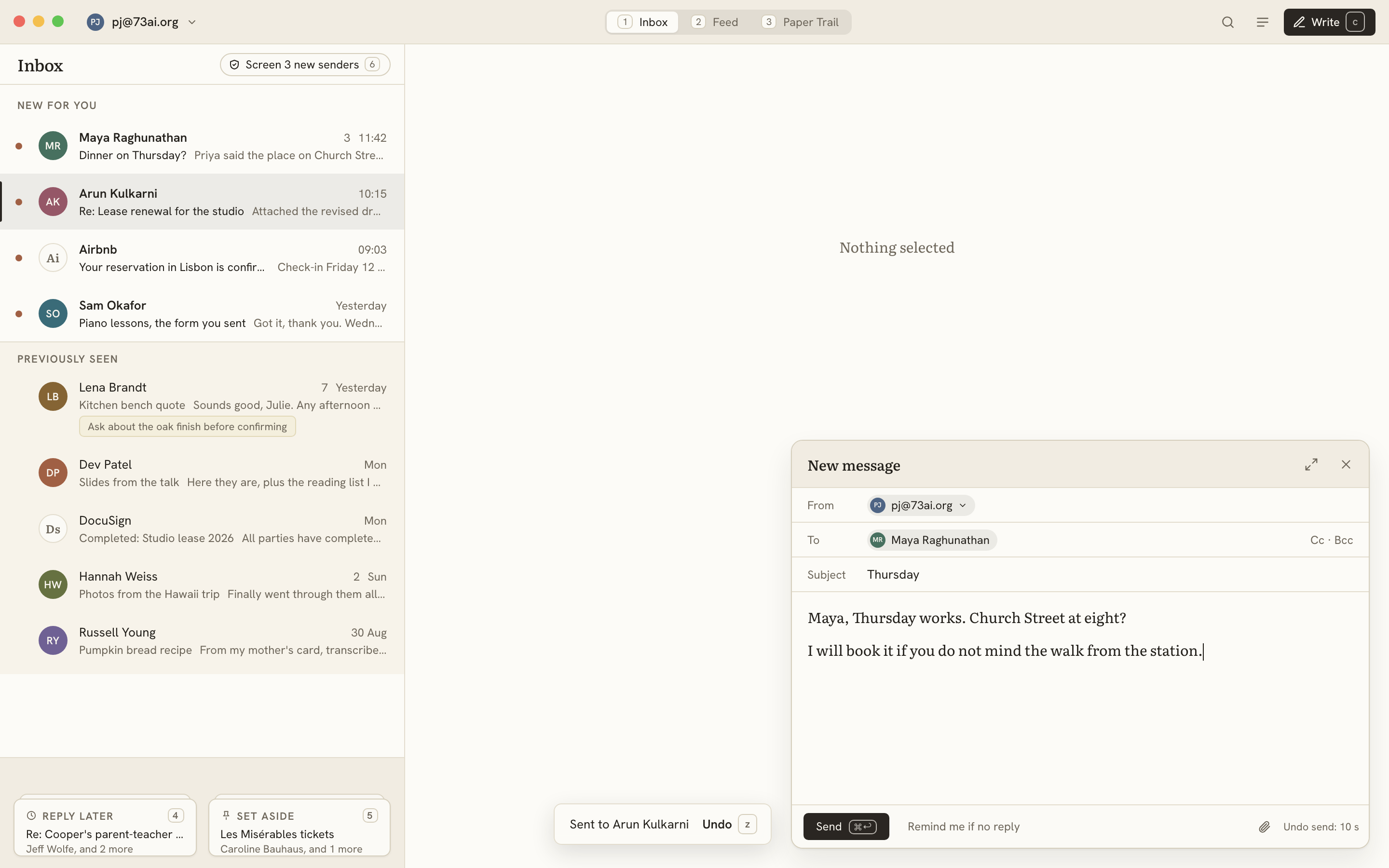Image resolution: width=1389 pixels, height=868 pixels.
Task: Expand the New message compose window
Action: point(1311,464)
